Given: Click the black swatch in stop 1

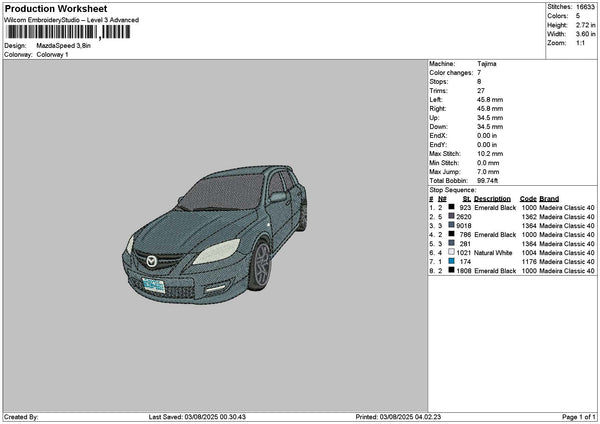Looking at the screenshot, I should pos(452,207).
